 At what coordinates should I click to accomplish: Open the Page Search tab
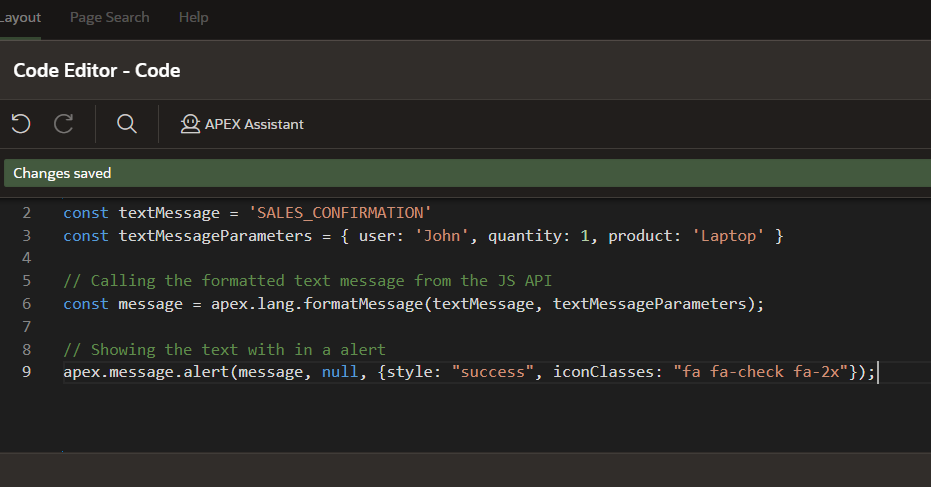pyautogui.click(x=109, y=17)
